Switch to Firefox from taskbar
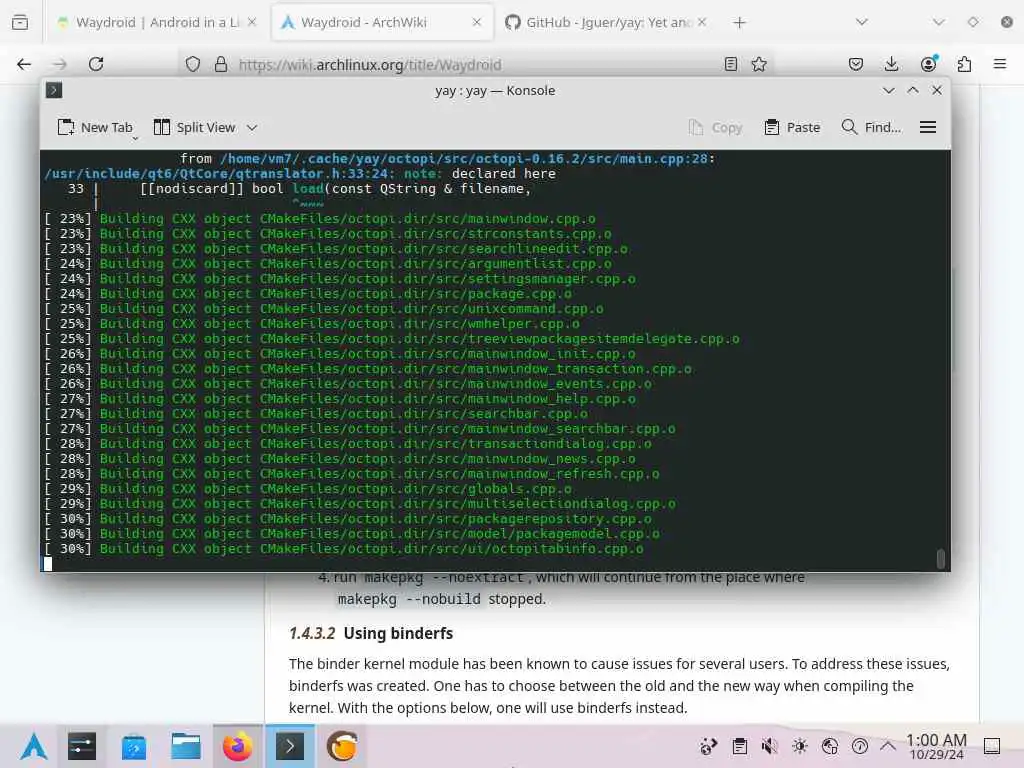This screenshot has height=768, width=1024. pos(238,746)
